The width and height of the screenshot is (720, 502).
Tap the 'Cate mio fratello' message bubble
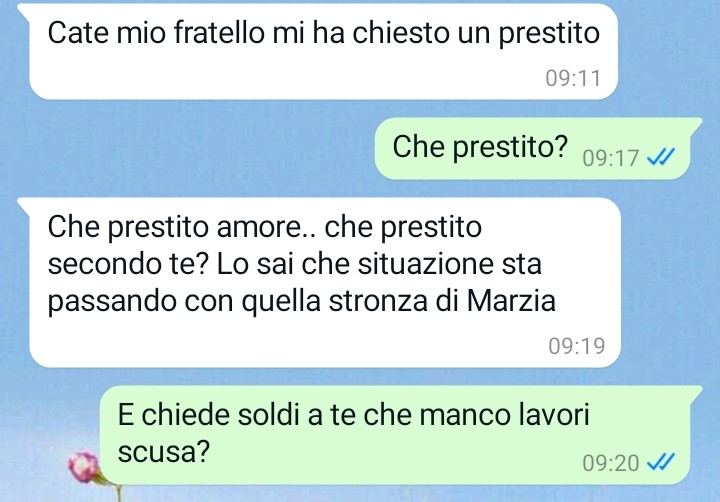[323, 51]
